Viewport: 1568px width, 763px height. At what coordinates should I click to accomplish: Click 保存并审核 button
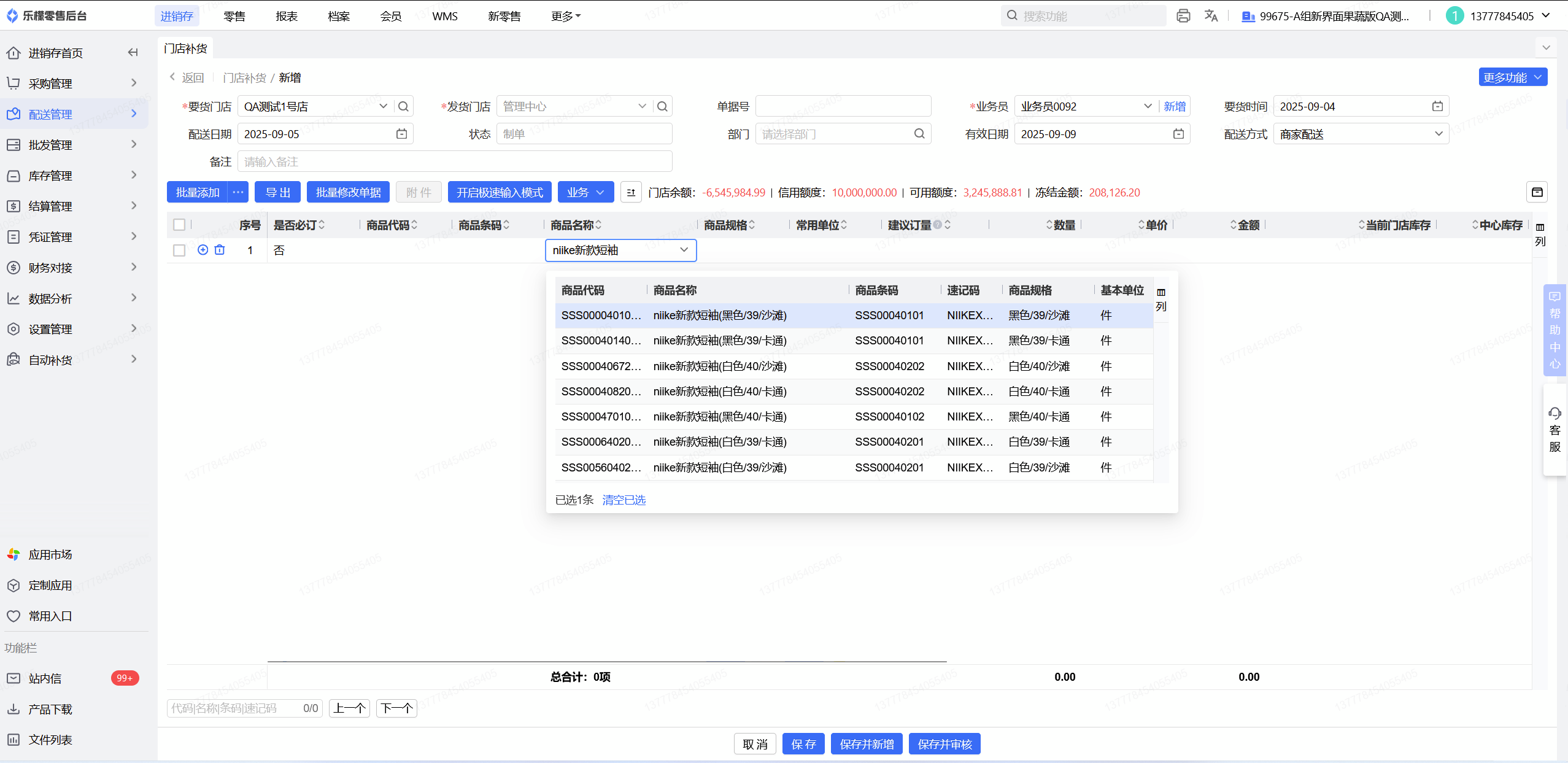(x=944, y=744)
